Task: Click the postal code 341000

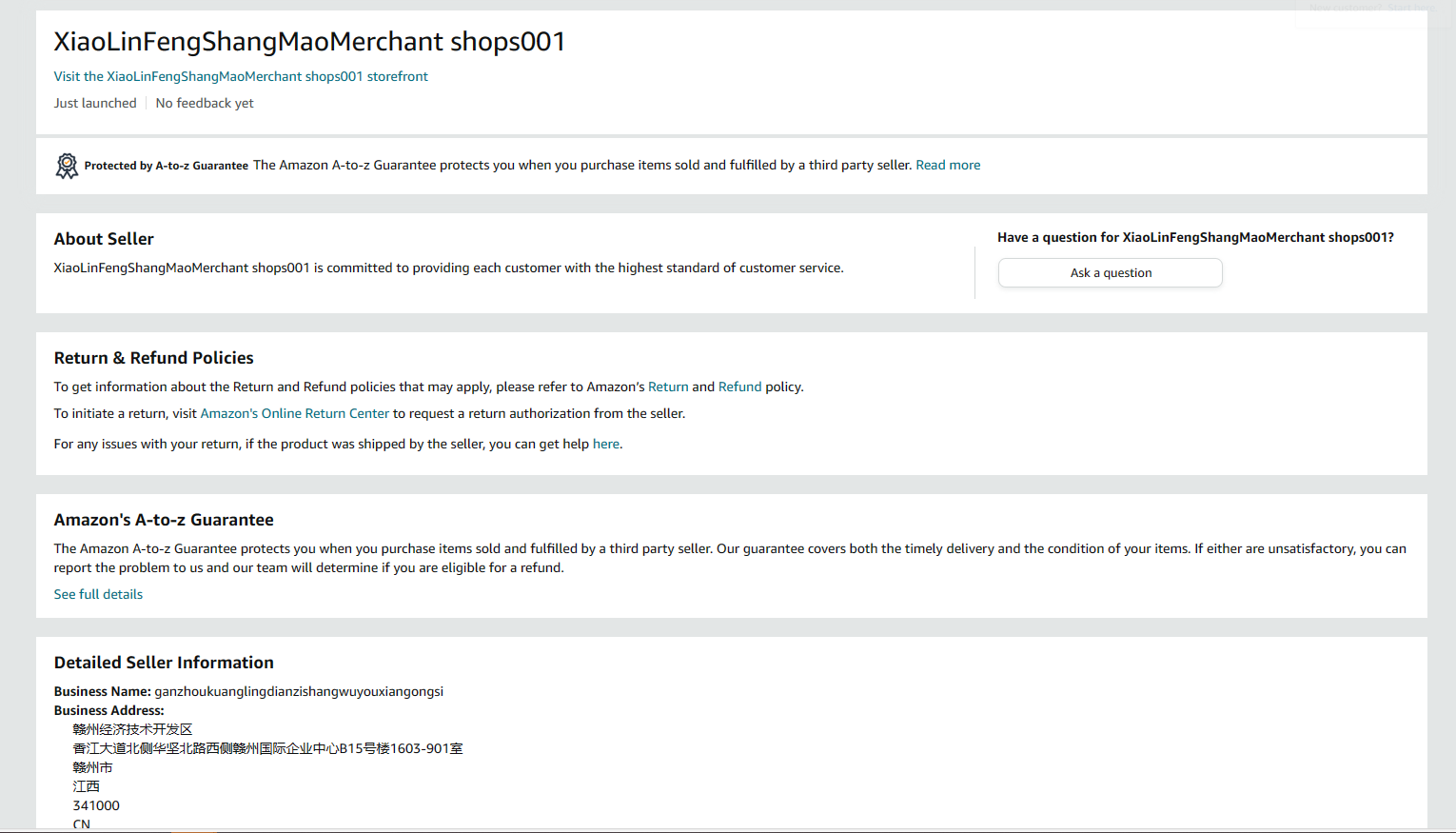Action: [96, 805]
